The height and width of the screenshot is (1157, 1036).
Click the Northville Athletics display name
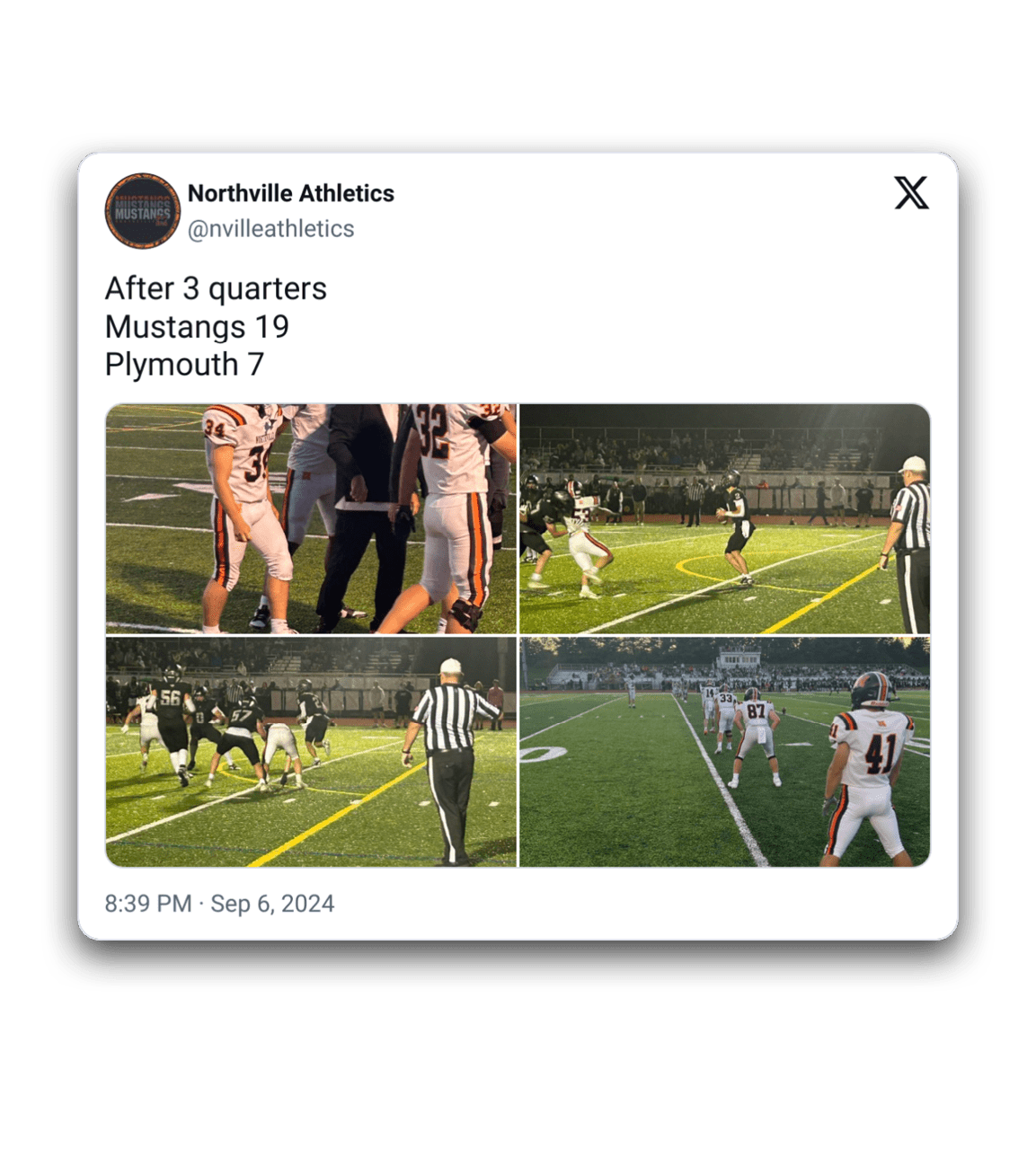coord(291,193)
